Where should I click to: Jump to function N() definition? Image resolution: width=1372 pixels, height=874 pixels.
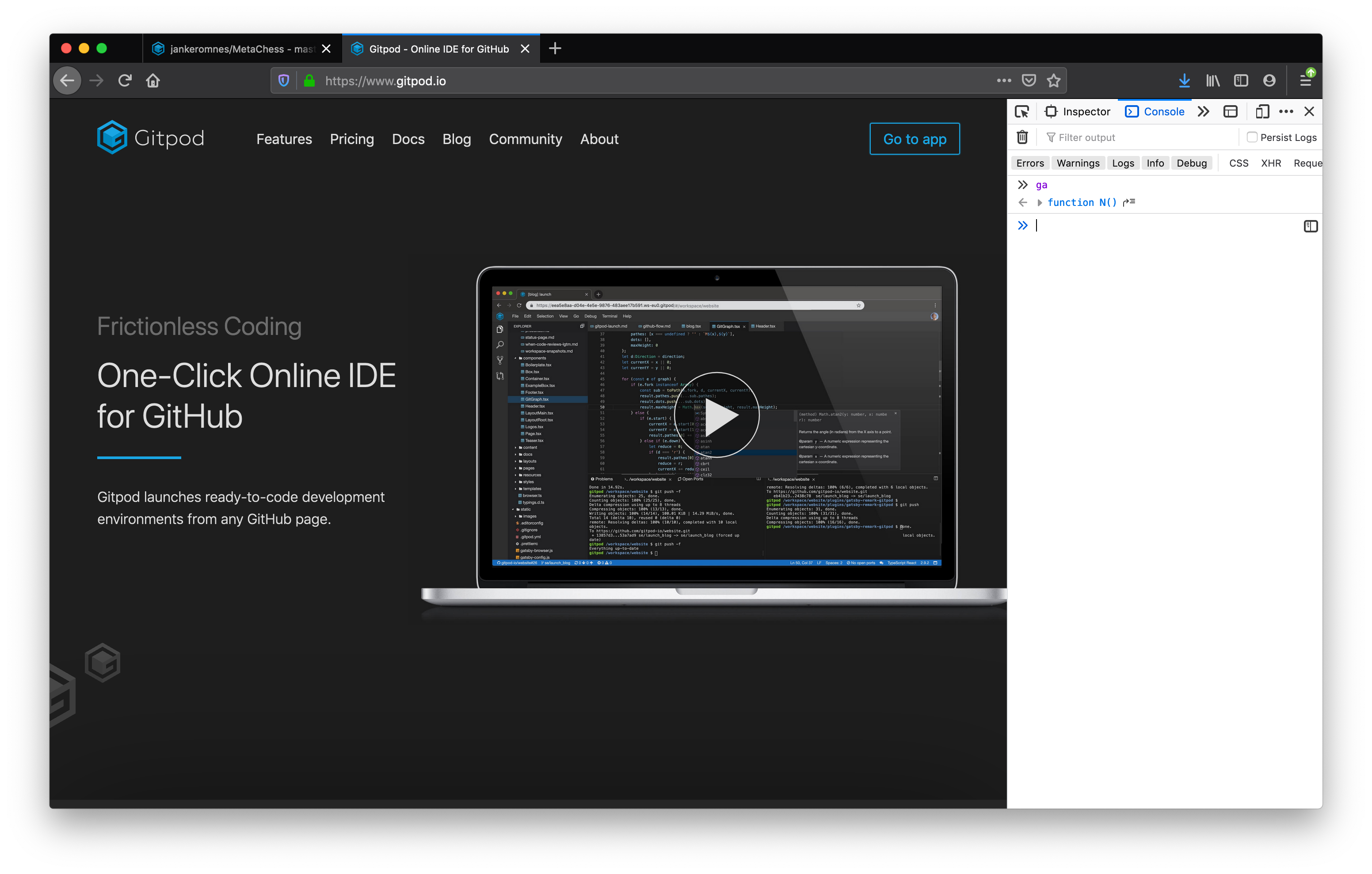tap(1129, 202)
